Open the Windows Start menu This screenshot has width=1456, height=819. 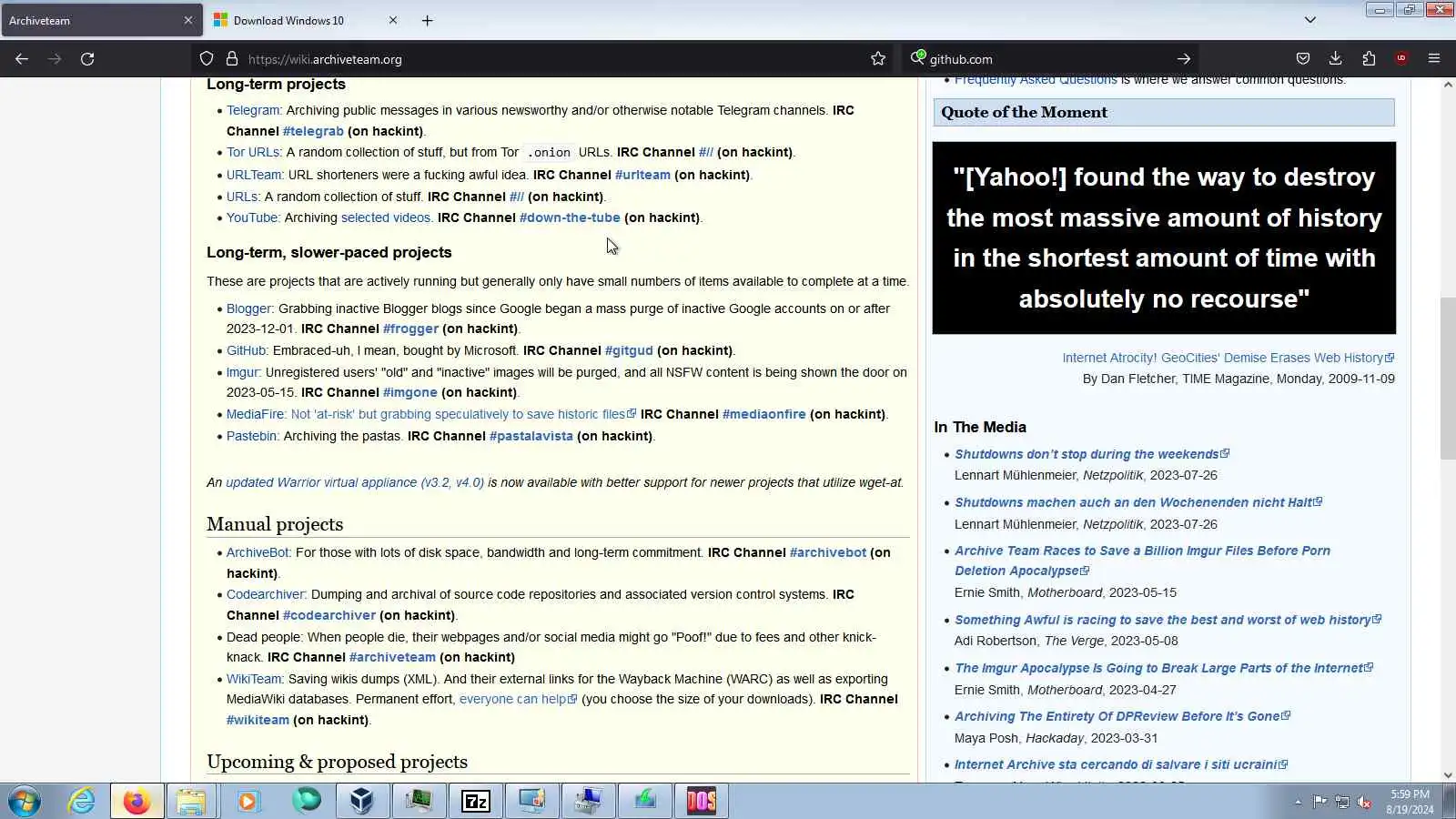25,802
